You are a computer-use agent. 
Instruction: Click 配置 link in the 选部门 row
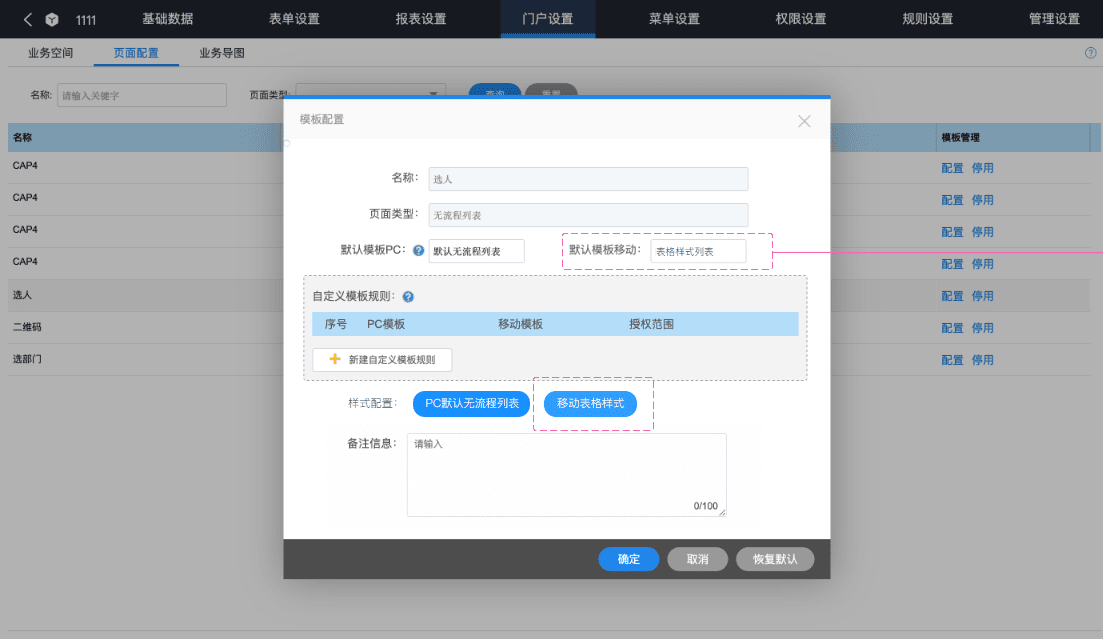coord(952,360)
